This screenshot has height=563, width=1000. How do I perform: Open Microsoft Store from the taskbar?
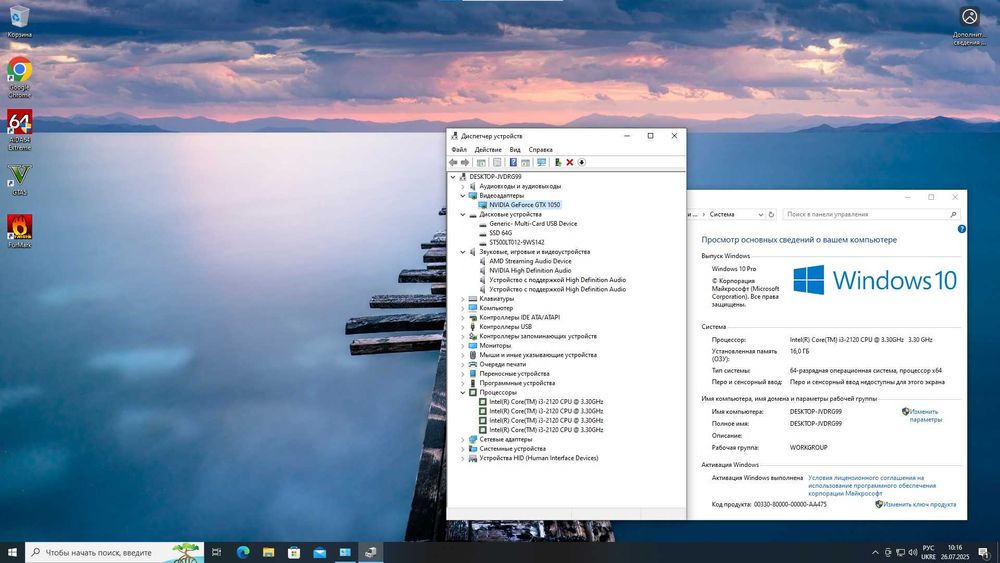[x=294, y=552]
